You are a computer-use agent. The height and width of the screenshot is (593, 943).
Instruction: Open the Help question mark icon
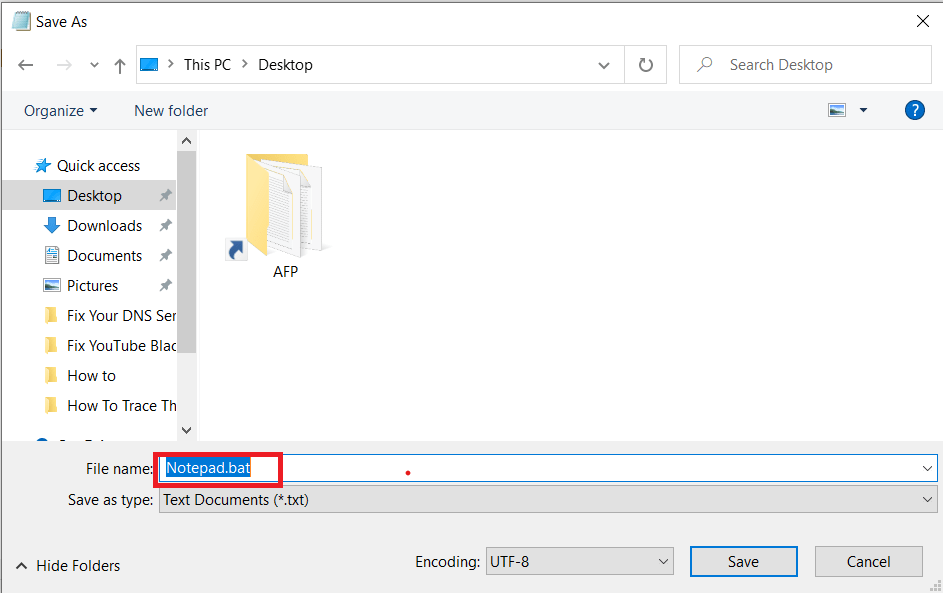pyautogui.click(x=915, y=110)
